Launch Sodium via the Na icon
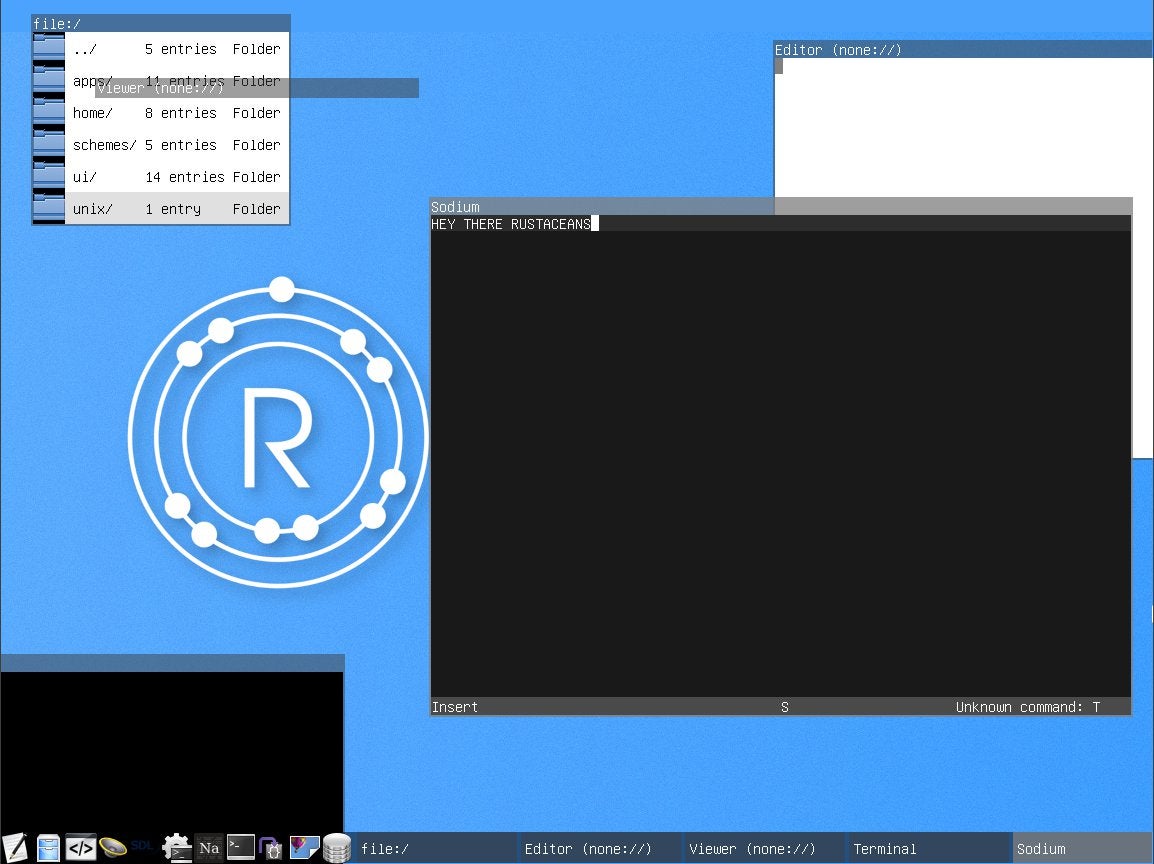This screenshot has width=1154, height=864. pos(209,848)
